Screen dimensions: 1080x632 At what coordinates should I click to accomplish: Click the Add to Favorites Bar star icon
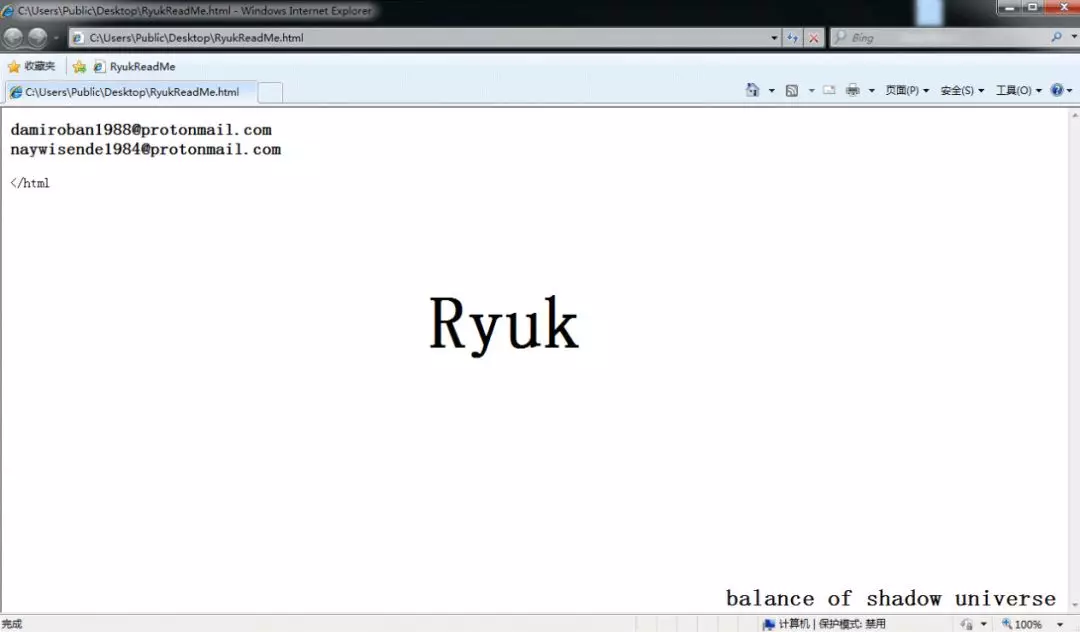[x=79, y=67]
